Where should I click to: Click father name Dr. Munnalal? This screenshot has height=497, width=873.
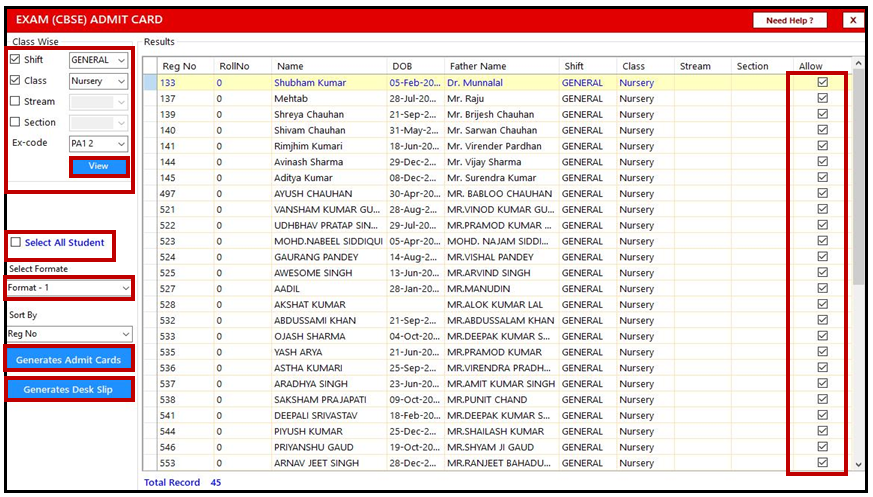point(474,82)
